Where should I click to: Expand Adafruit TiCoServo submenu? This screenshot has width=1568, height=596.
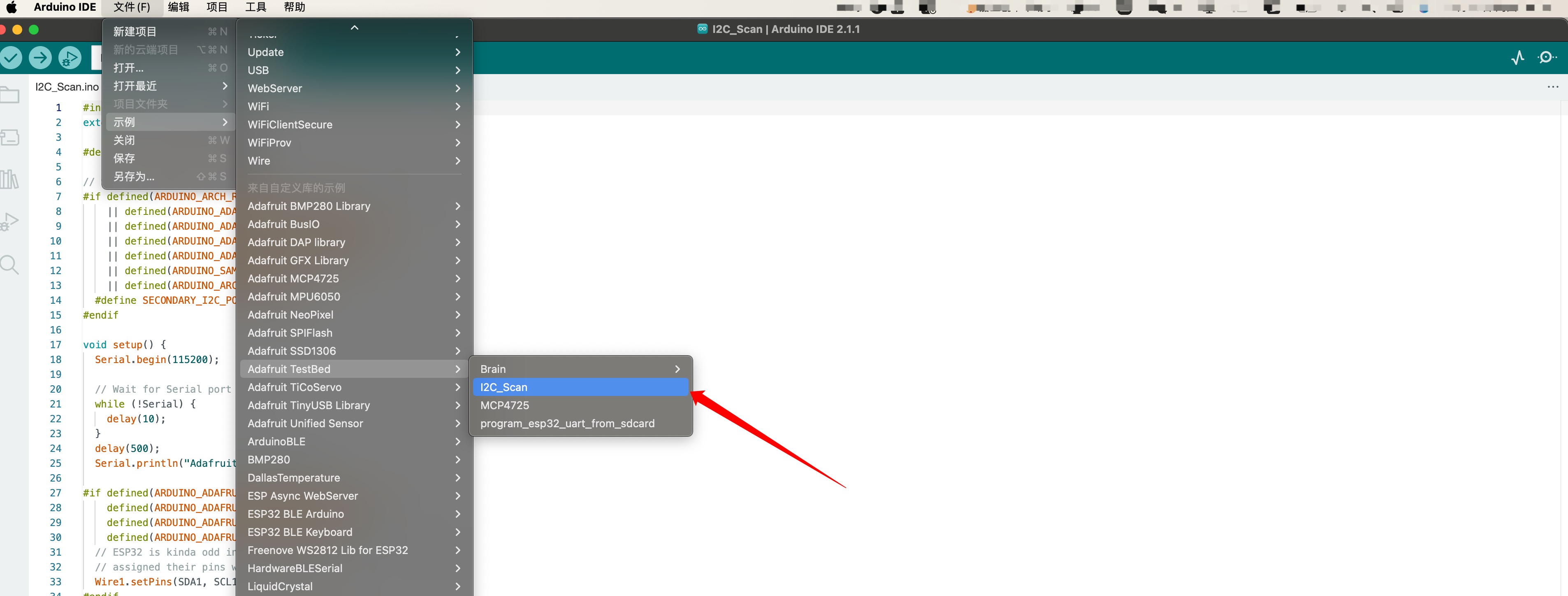point(354,387)
